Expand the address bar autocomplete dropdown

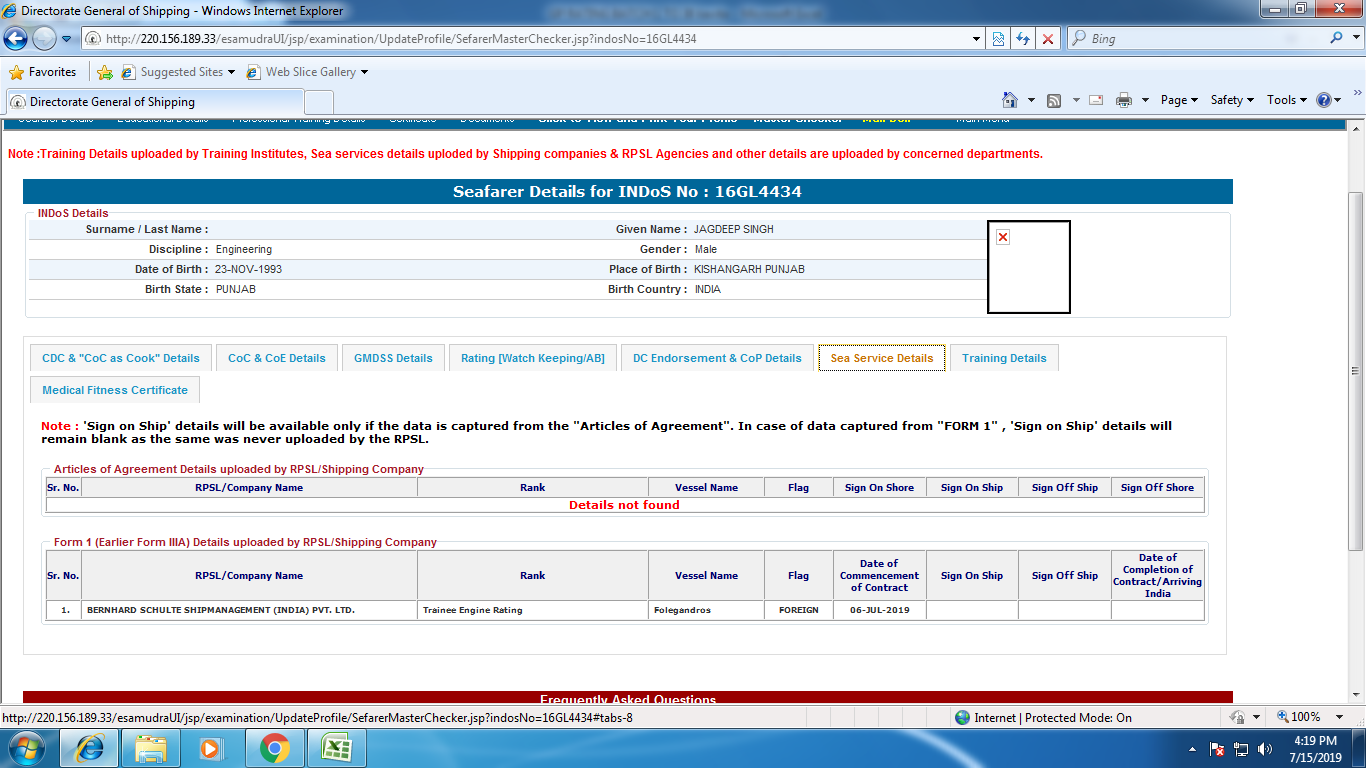[x=977, y=39]
